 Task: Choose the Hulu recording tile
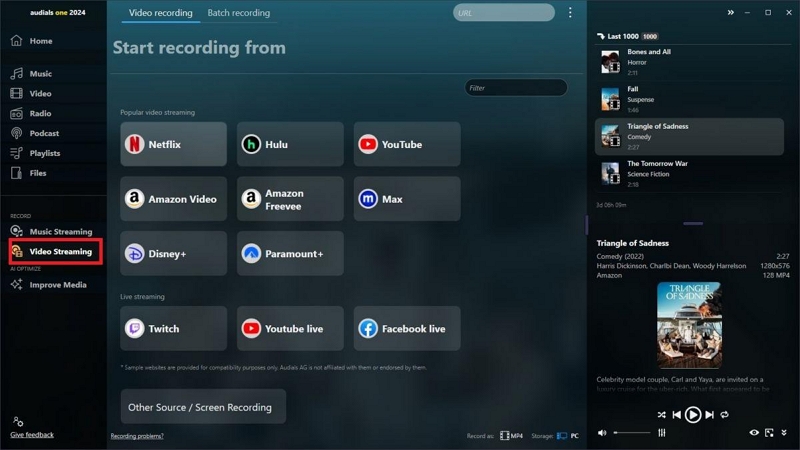pyautogui.click(x=290, y=144)
